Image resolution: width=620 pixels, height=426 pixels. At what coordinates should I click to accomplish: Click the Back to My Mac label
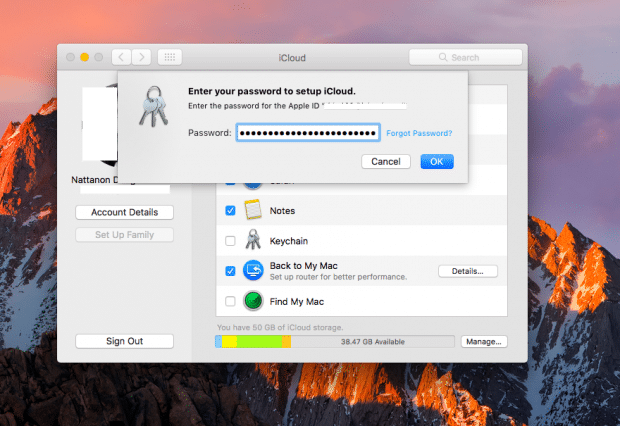point(304,266)
